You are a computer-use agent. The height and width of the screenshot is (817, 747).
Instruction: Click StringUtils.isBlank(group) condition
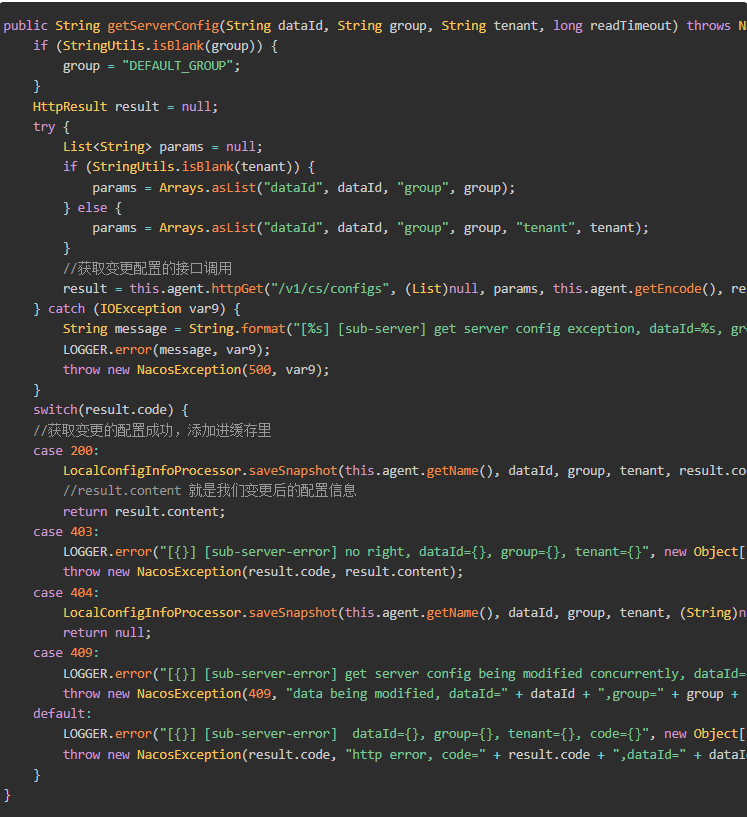158,46
